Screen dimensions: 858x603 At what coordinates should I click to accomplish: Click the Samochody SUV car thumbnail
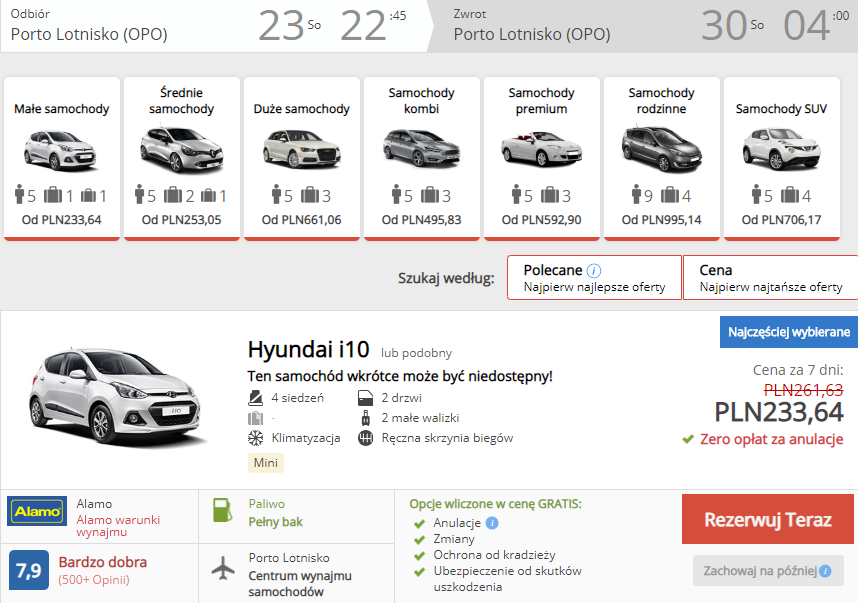point(781,149)
